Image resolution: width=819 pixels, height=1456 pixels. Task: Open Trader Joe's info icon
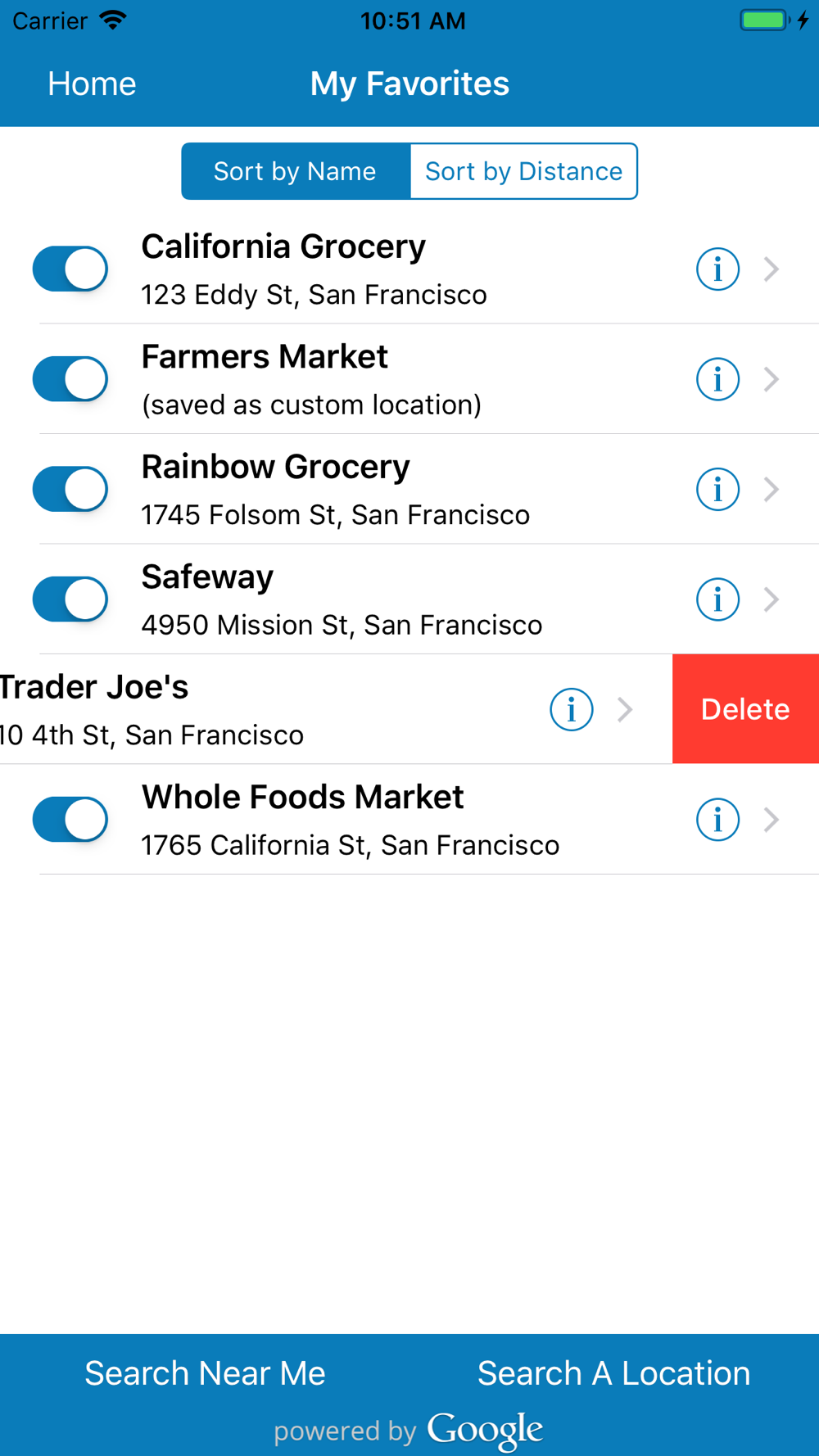point(571,709)
